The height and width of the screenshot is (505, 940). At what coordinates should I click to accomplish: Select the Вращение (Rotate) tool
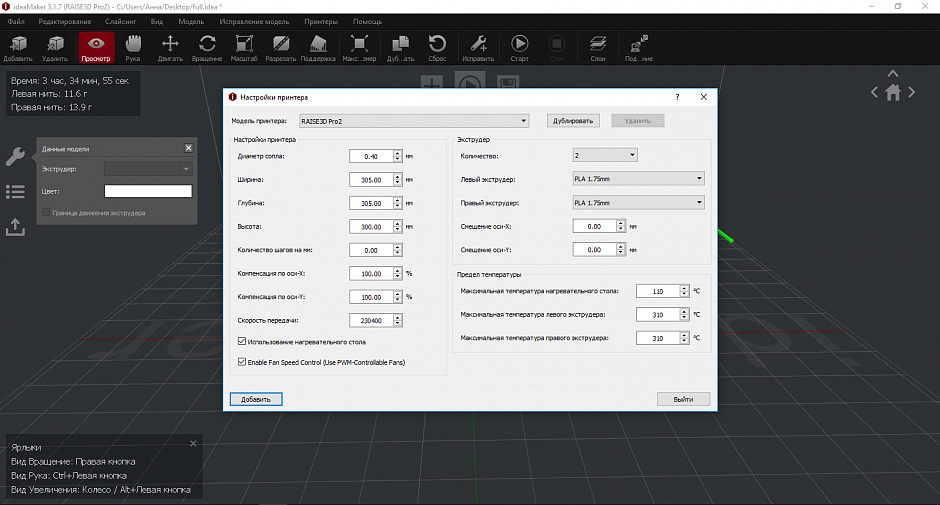click(x=207, y=48)
